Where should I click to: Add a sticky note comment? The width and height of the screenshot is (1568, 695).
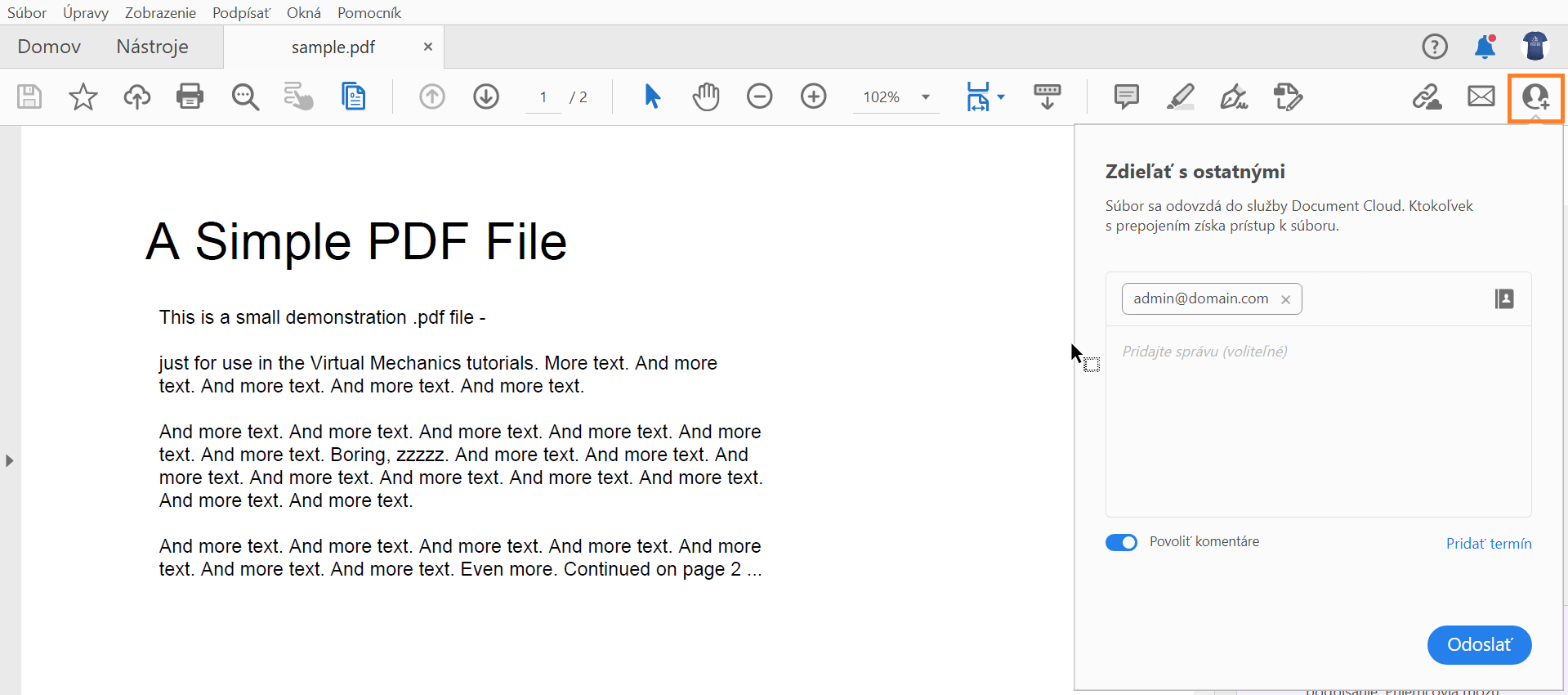[x=1127, y=96]
